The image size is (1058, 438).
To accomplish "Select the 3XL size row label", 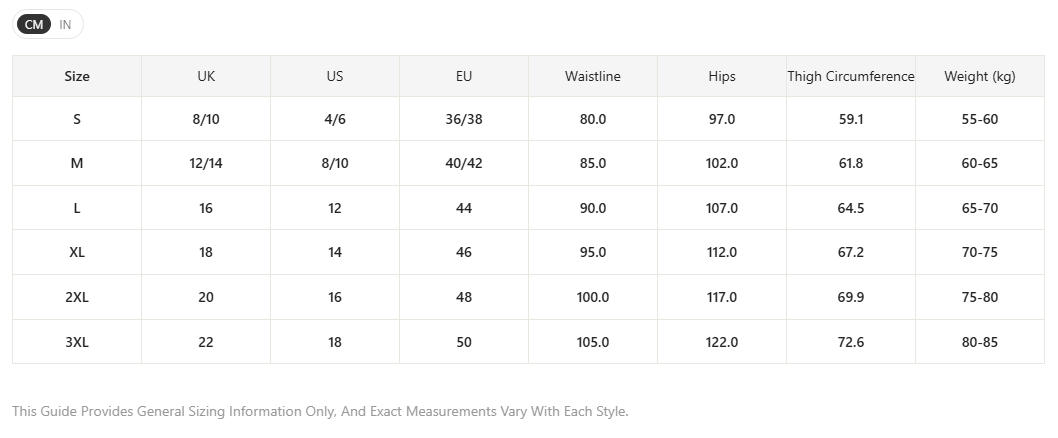I will (77, 342).
